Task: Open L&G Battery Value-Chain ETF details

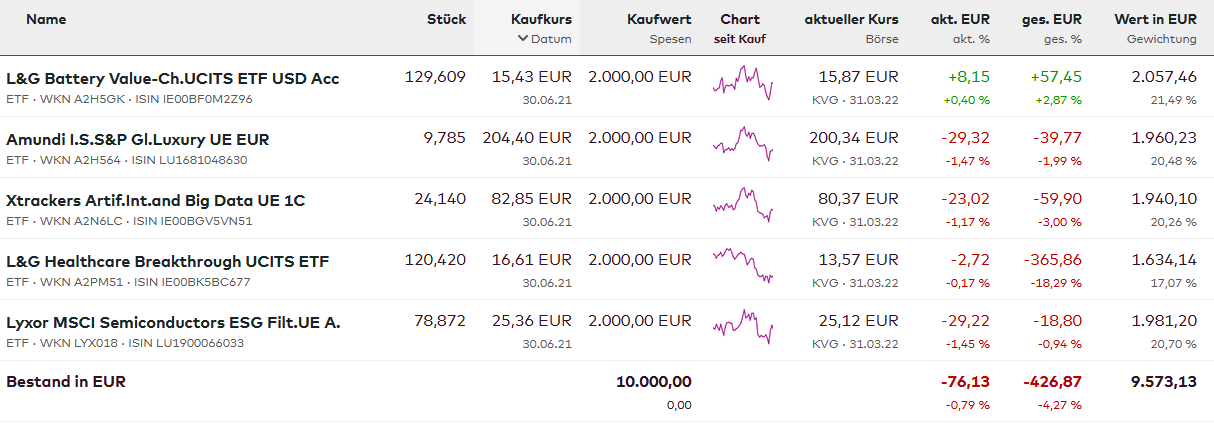Action: [x=172, y=78]
